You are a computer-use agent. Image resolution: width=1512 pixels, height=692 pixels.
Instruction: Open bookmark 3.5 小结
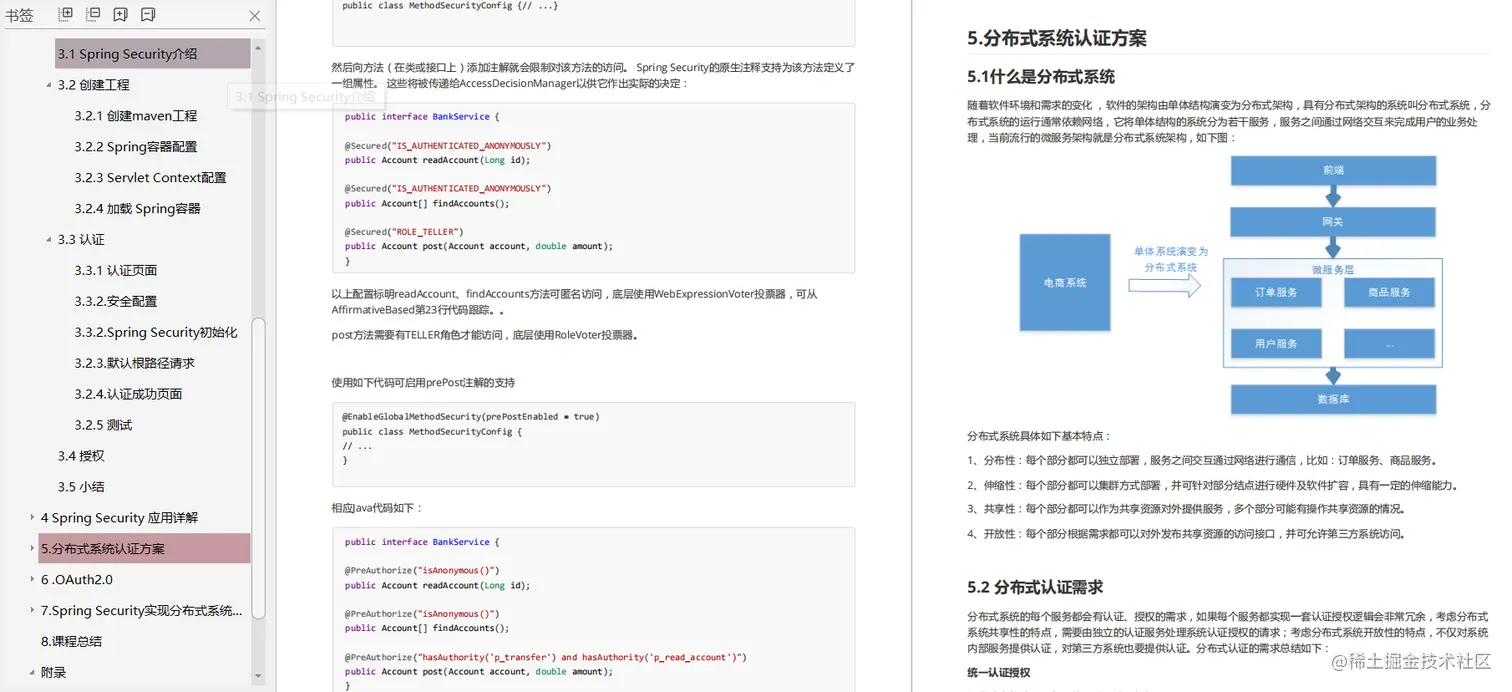coord(81,488)
